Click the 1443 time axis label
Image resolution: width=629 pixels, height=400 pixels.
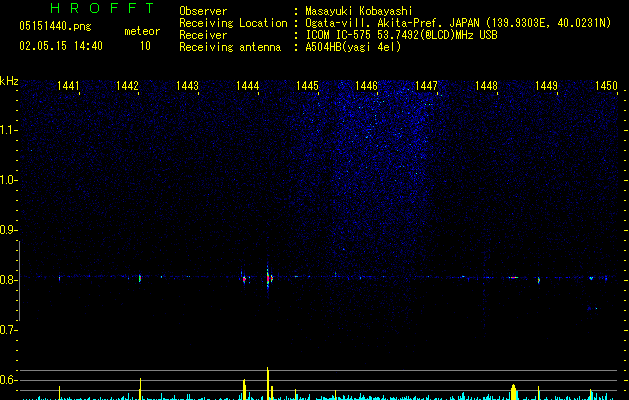pyautogui.click(x=187, y=86)
